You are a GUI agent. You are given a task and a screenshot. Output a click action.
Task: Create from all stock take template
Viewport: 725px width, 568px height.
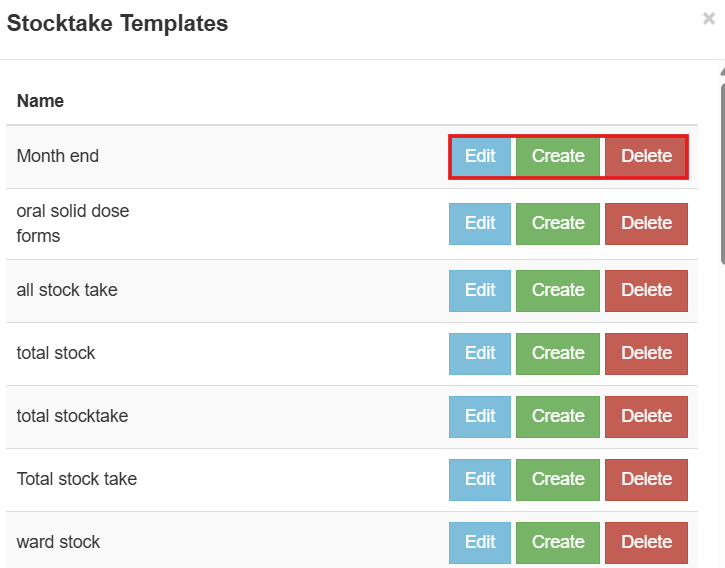pyautogui.click(x=558, y=290)
